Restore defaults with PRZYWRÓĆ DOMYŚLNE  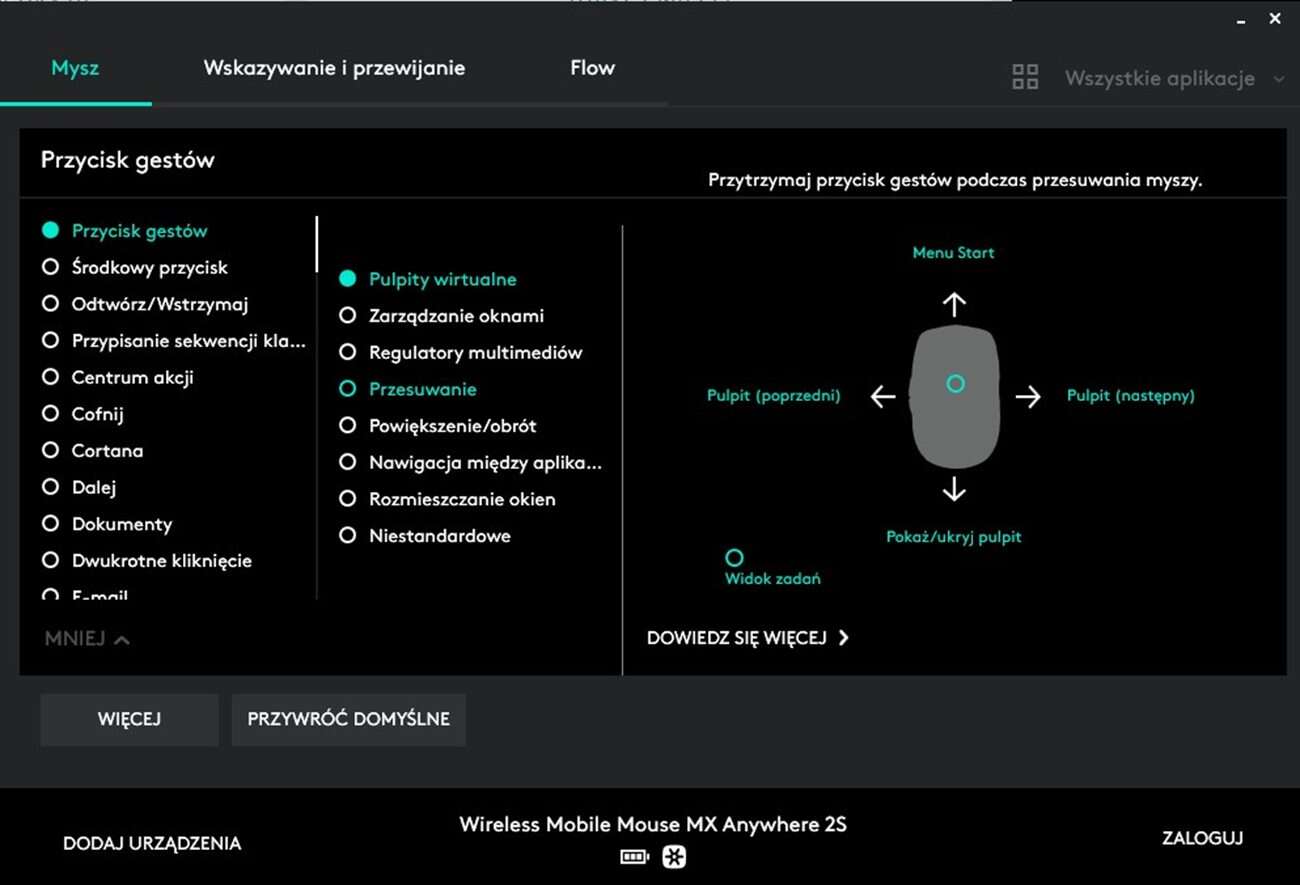(x=348, y=719)
